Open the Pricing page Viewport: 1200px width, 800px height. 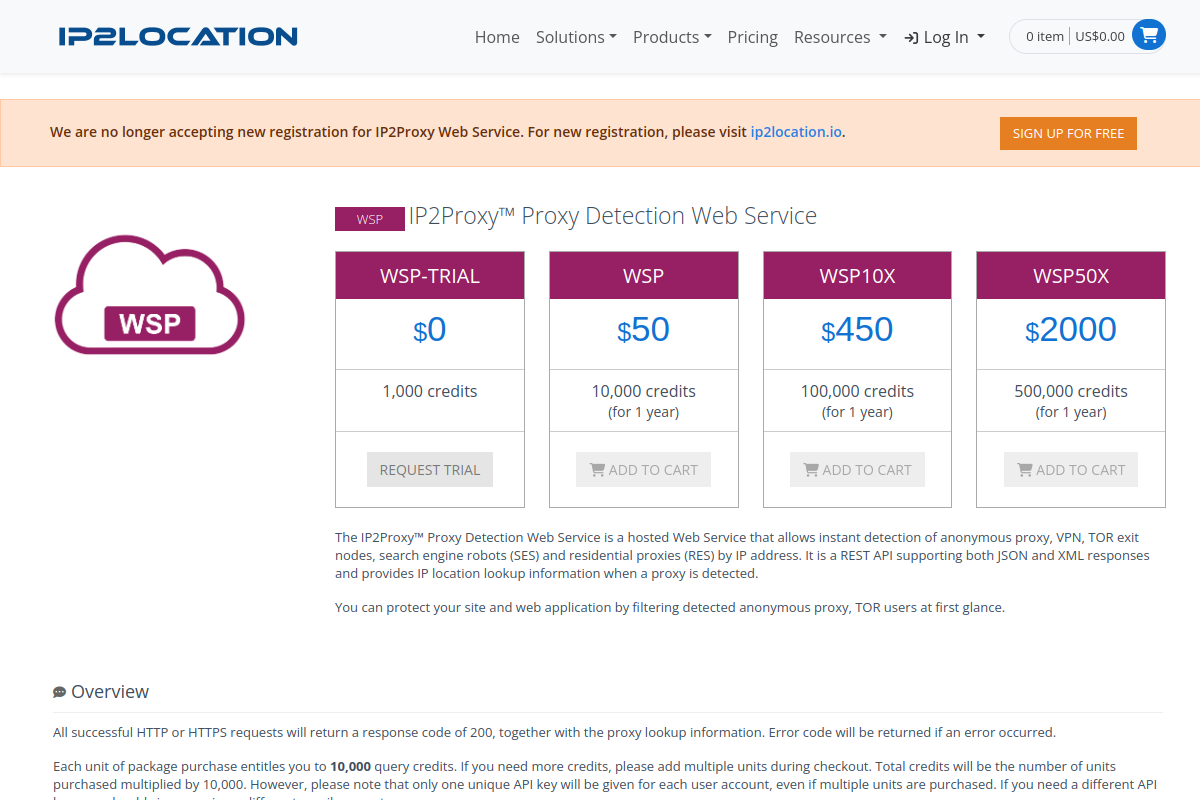tap(753, 37)
